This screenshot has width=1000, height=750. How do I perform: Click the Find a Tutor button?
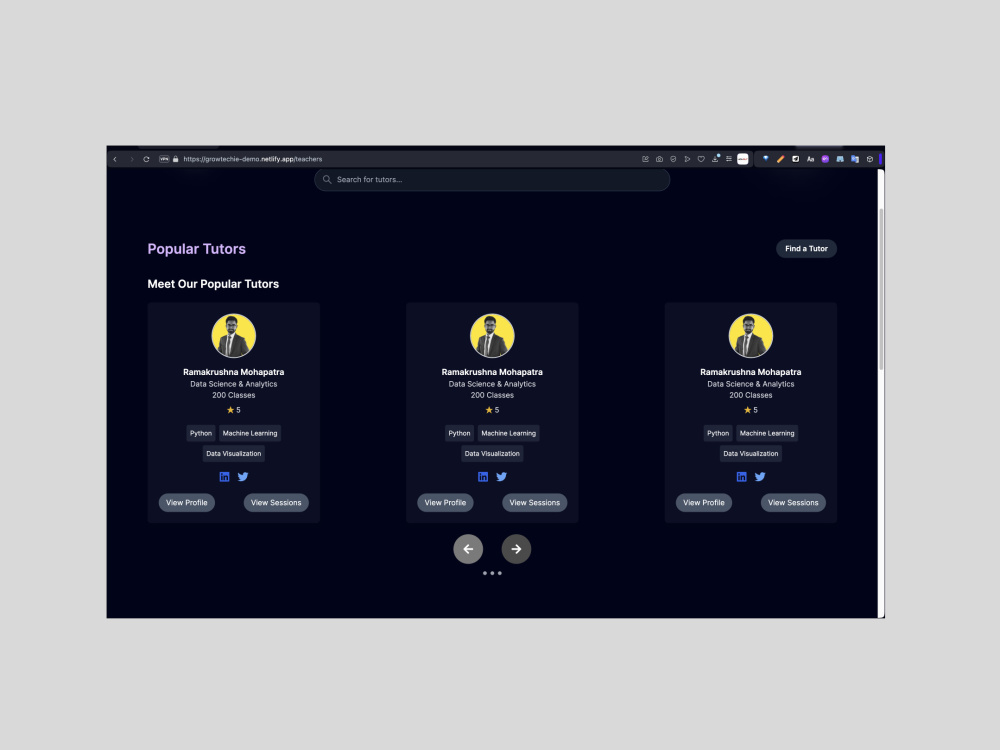806,249
